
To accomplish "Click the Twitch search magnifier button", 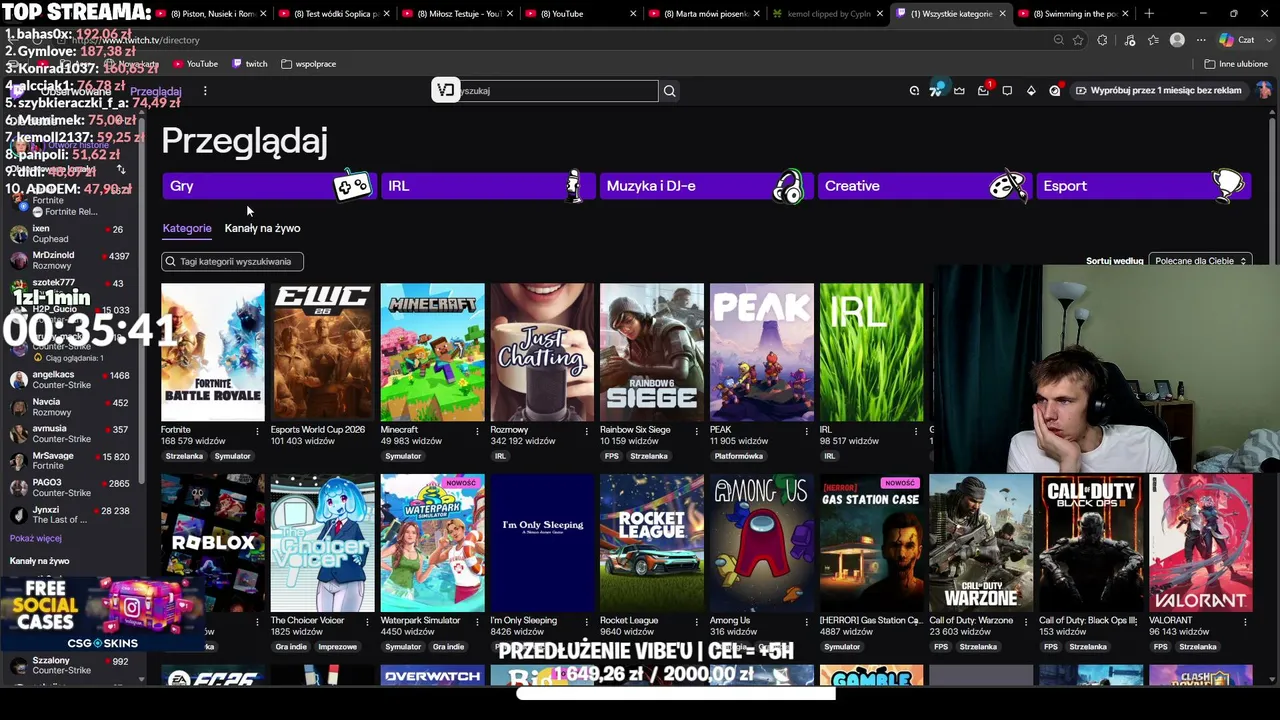I will (x=670, y=91).
